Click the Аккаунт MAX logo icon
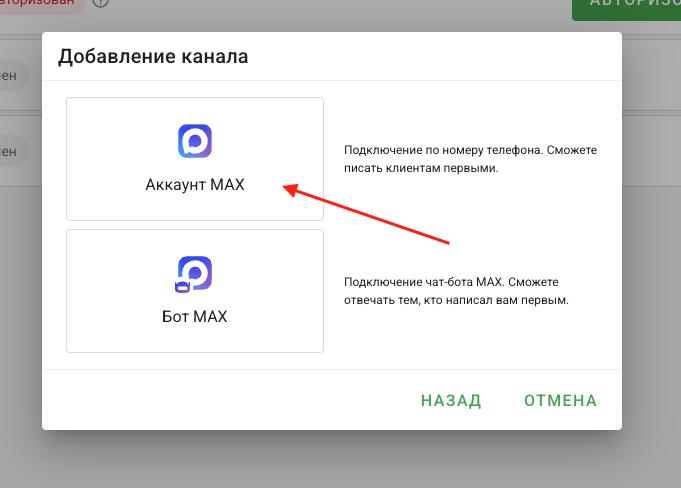 (195, 142)
